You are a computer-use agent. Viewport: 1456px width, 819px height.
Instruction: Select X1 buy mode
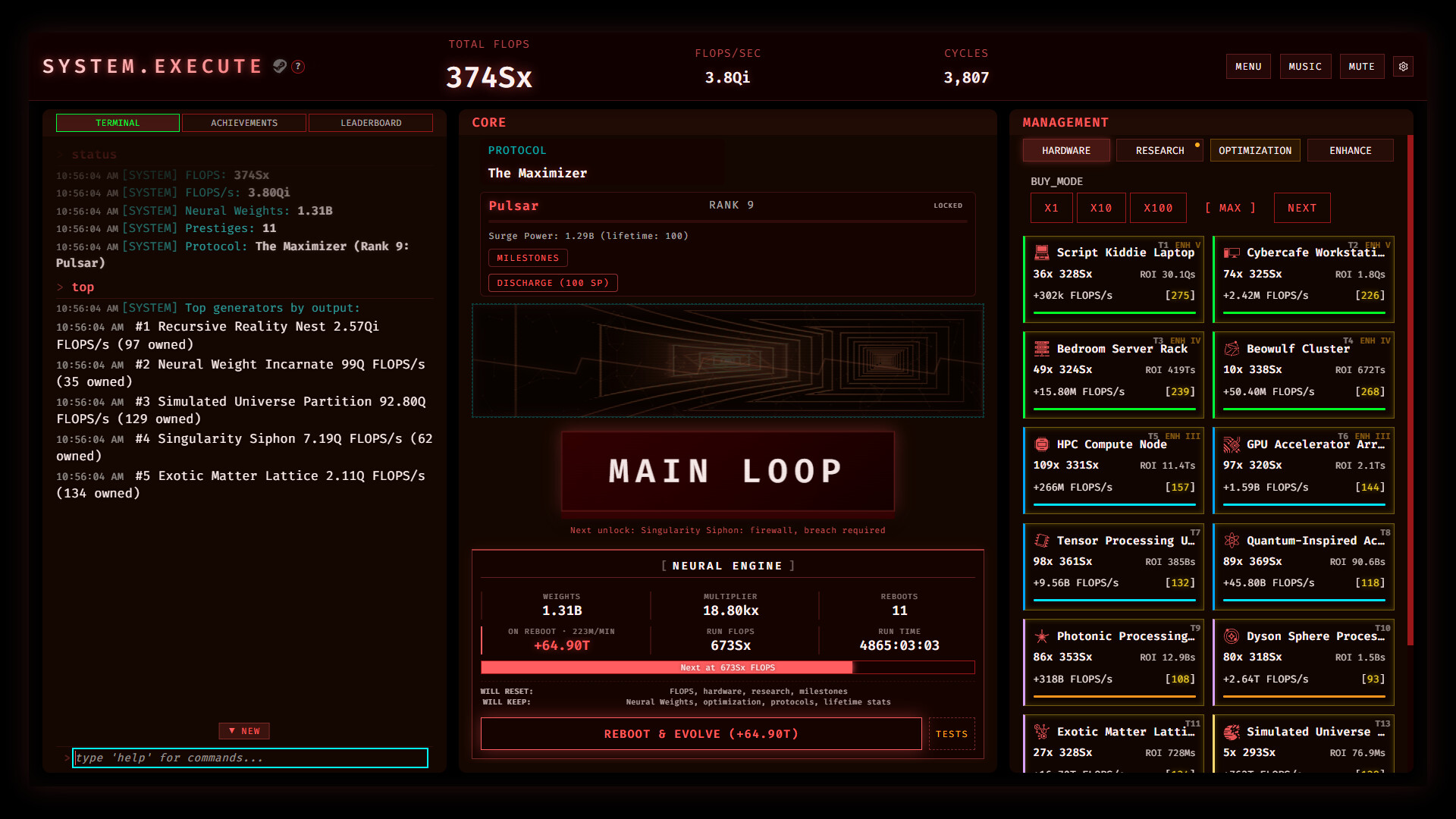[x=1051, y=208]
